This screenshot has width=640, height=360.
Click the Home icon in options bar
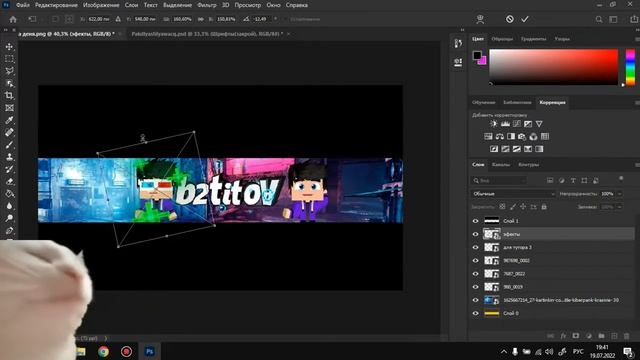pyautogui.click(x=13, y=19)
